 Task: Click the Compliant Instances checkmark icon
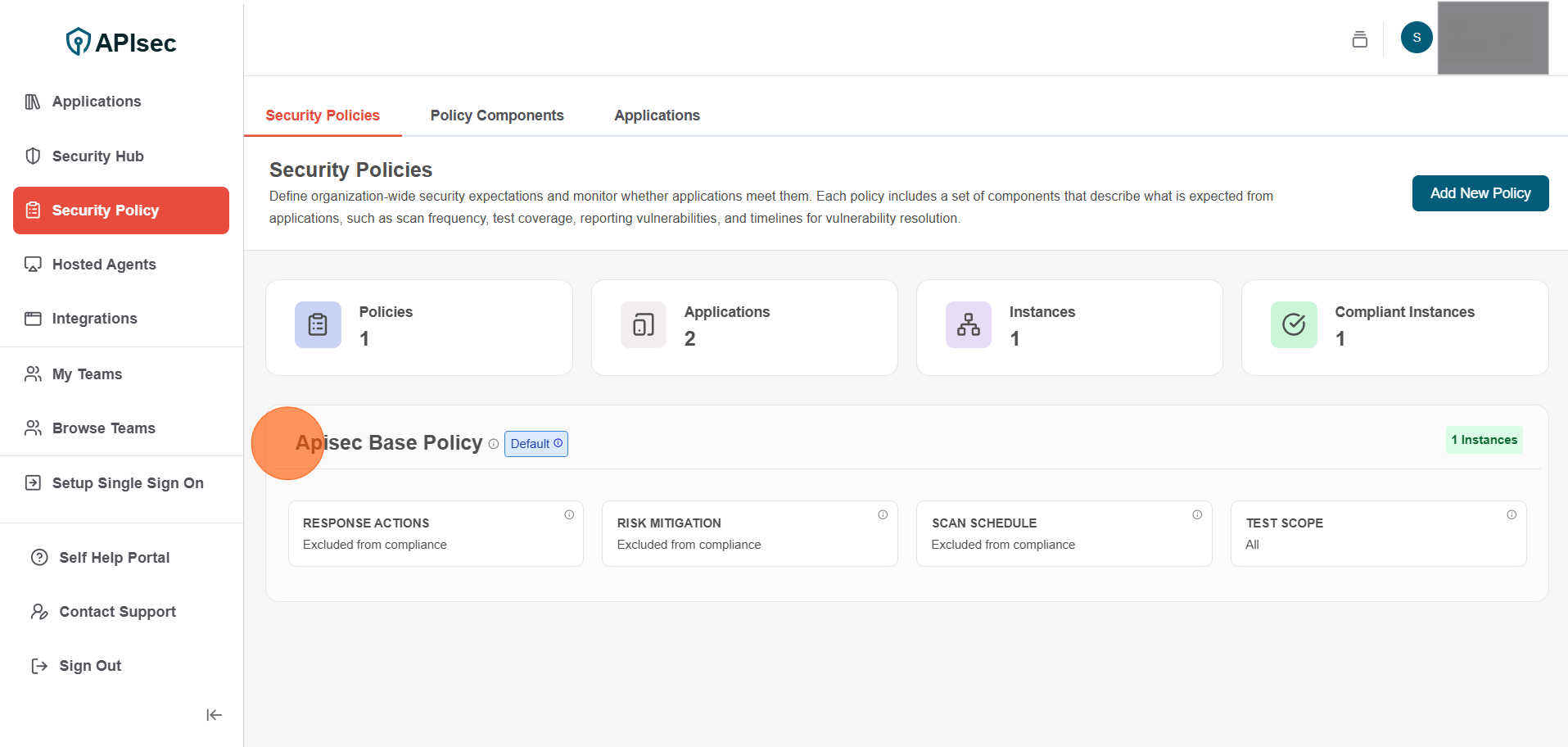tap(1294, 325)
